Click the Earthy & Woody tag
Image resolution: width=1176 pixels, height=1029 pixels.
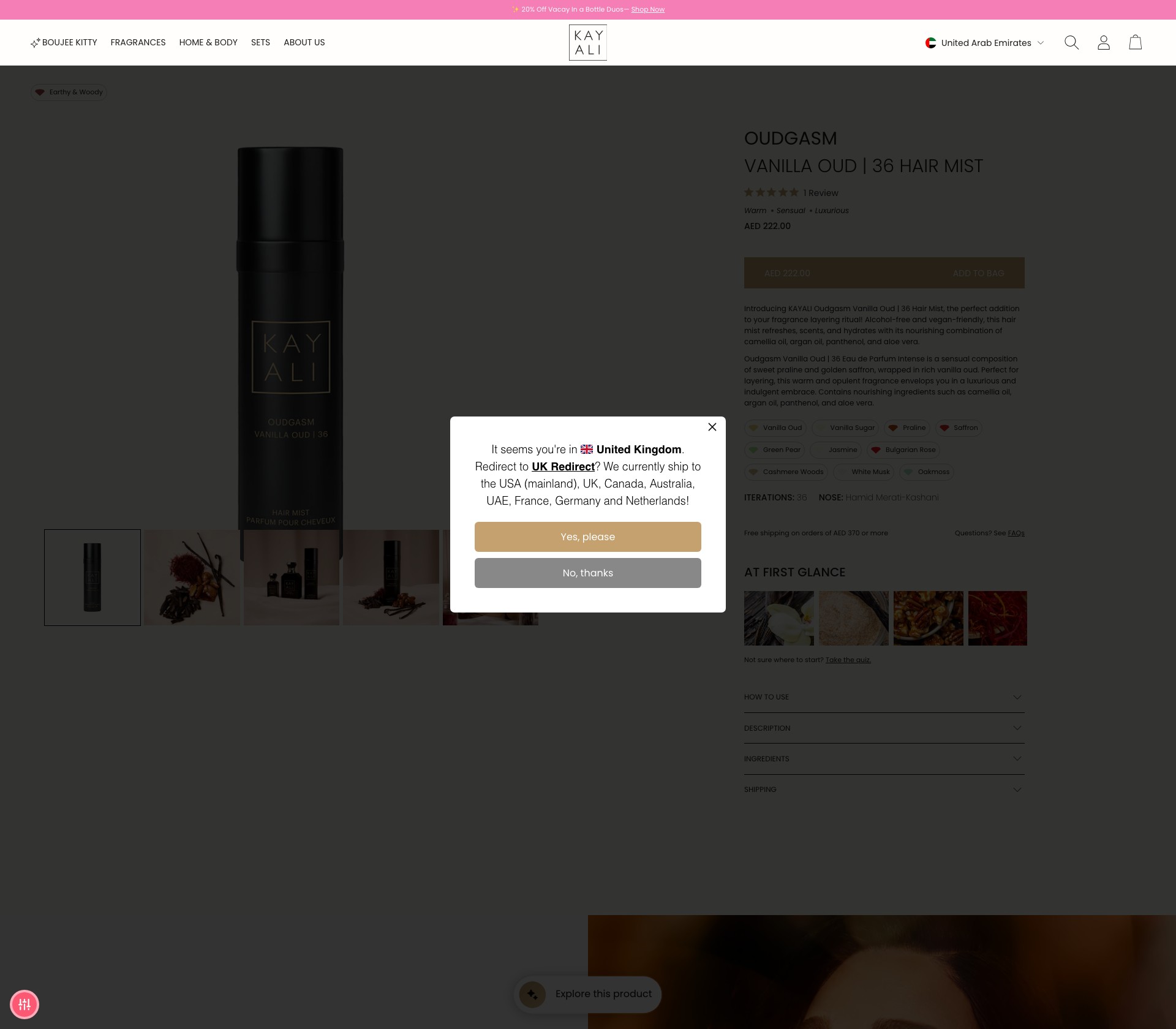click(69, 92)
